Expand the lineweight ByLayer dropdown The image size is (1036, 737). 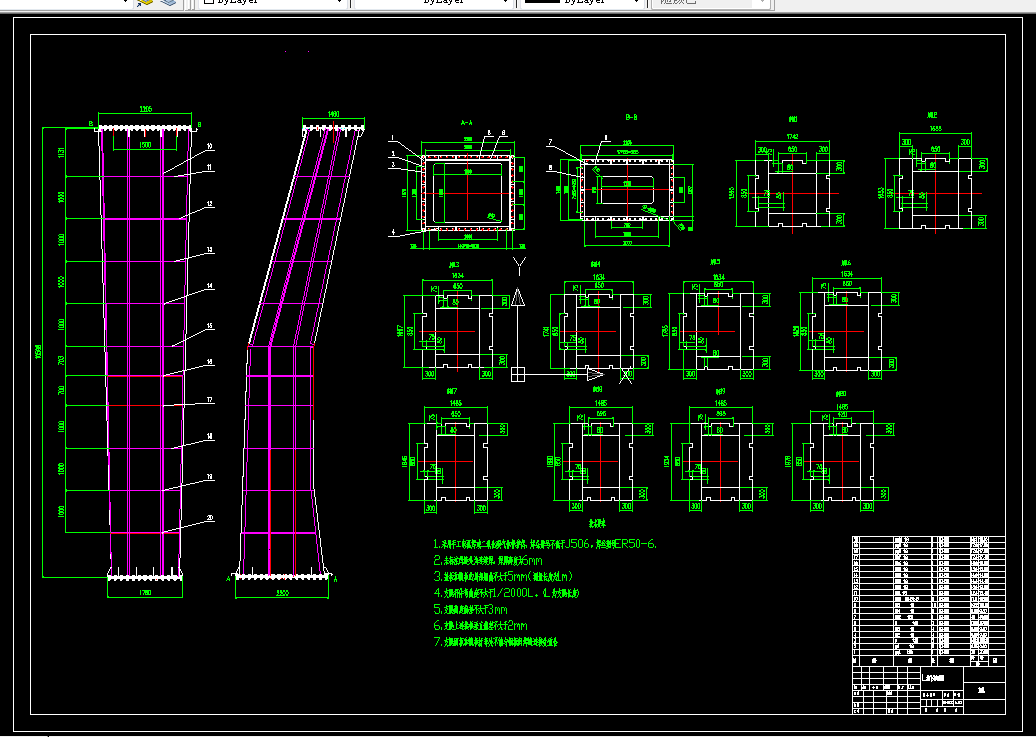coord(582,2)
